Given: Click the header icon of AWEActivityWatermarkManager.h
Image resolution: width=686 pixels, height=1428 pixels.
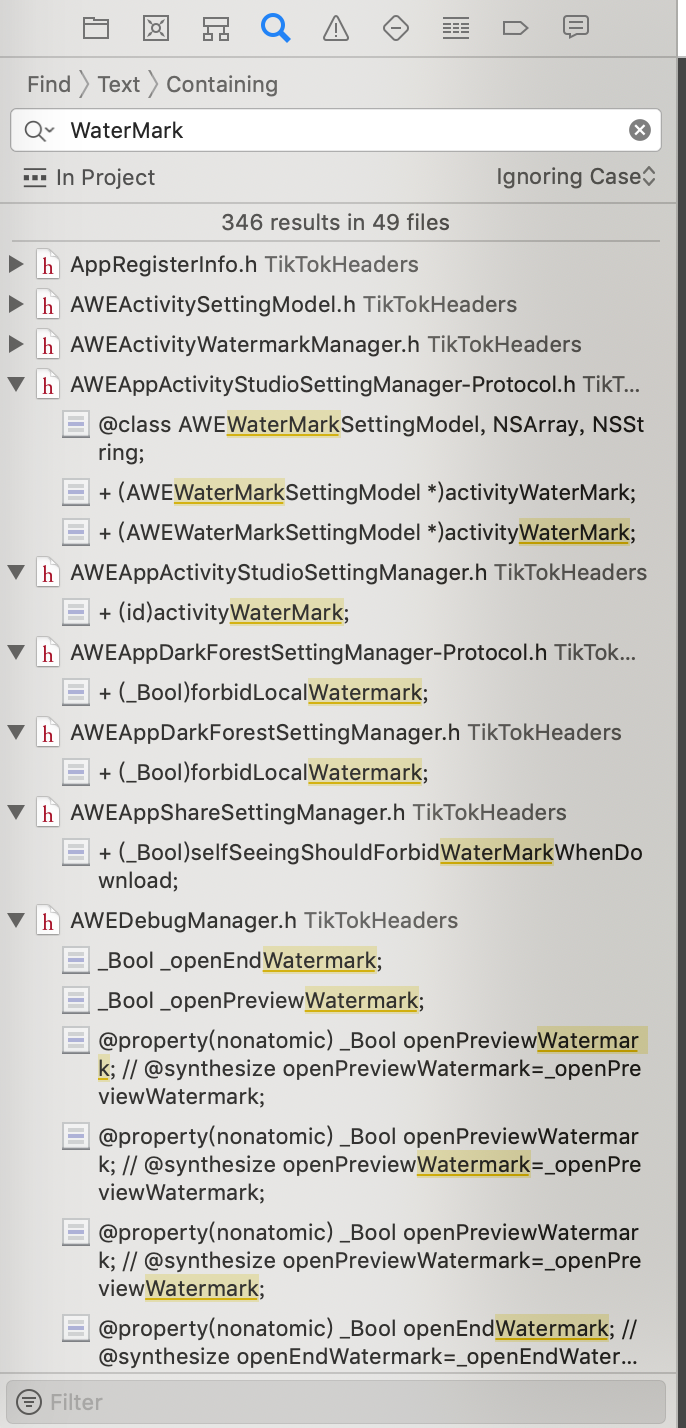Looking at the screenshot, I should coord(46,344).
